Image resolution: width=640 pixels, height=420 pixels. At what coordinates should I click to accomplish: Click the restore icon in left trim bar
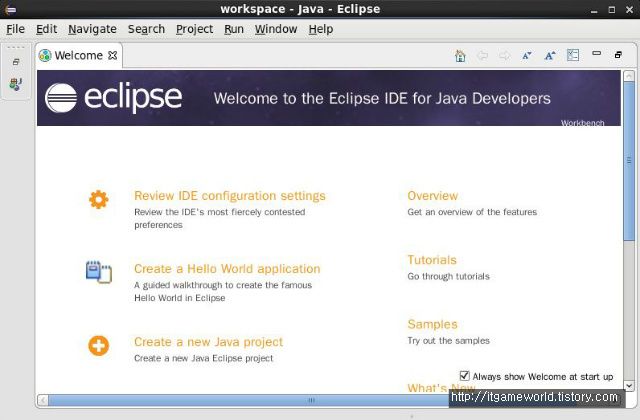point(16,62)
